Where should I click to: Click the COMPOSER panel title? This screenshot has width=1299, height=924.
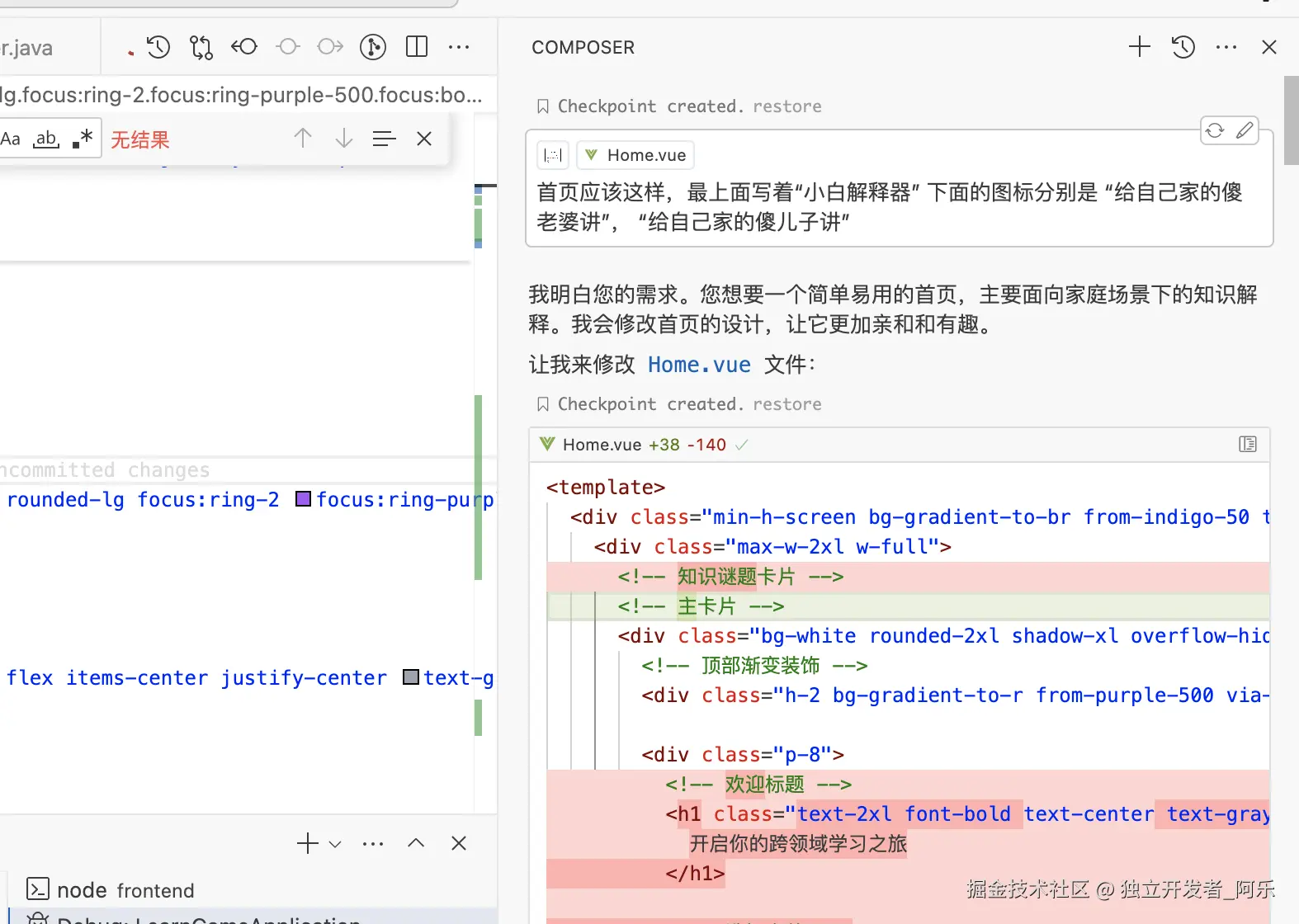583,47
